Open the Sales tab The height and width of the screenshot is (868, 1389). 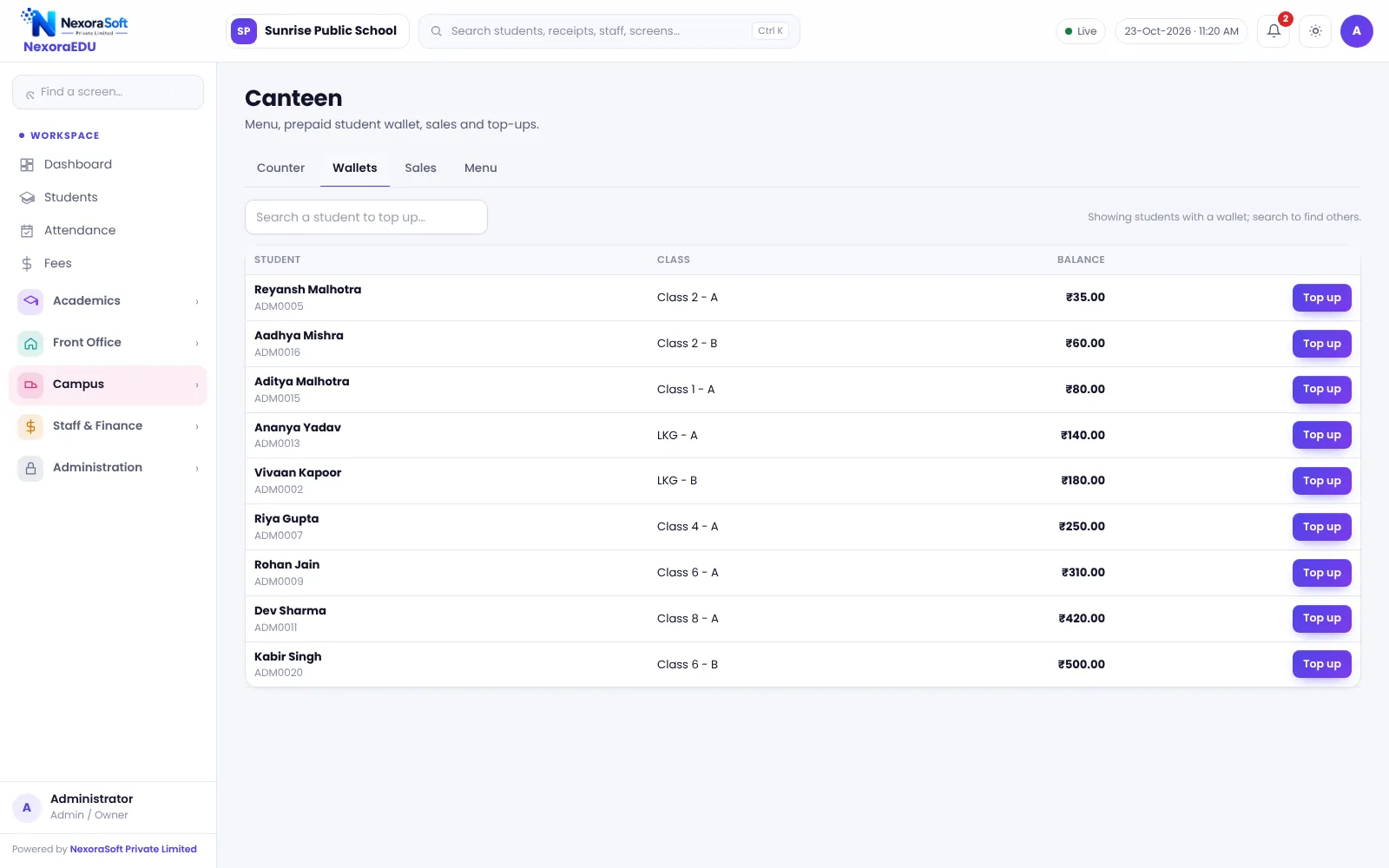point(420,168)
